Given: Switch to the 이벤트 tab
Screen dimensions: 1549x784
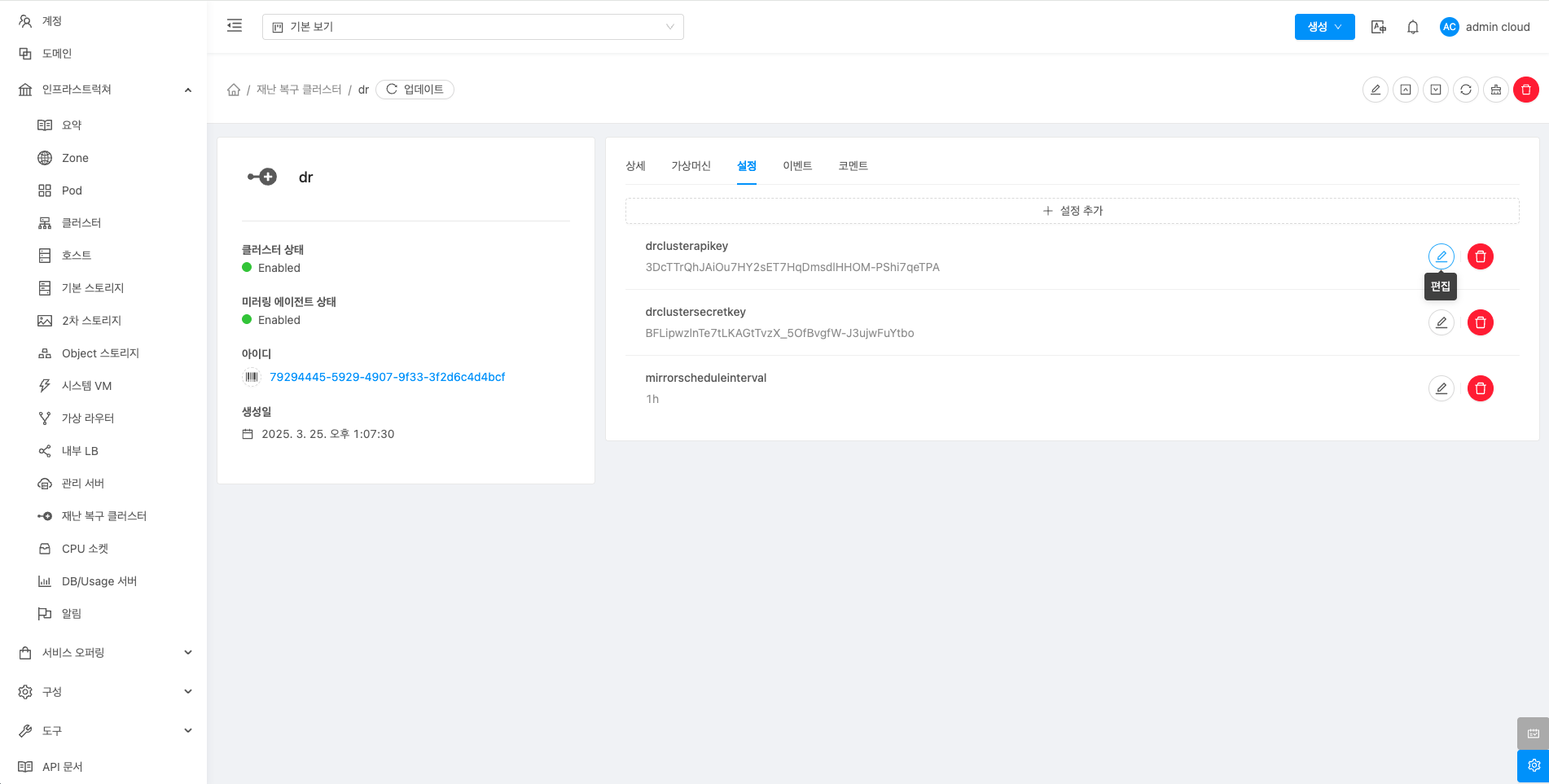Looking at the screenshot, I should coord(797,166).
